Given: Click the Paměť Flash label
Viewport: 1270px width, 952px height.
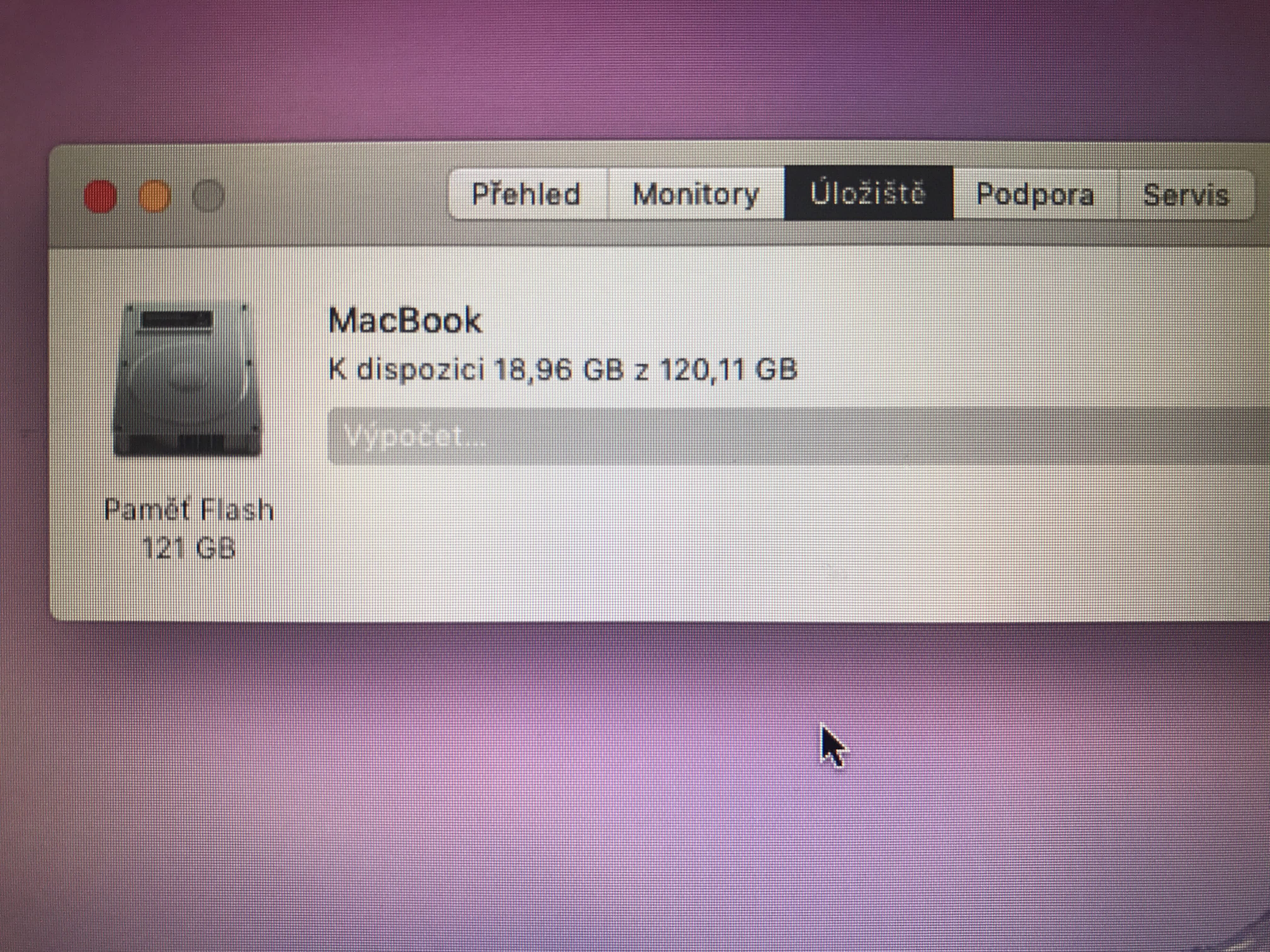Looking at the screenshot, I should pos(189,510).
